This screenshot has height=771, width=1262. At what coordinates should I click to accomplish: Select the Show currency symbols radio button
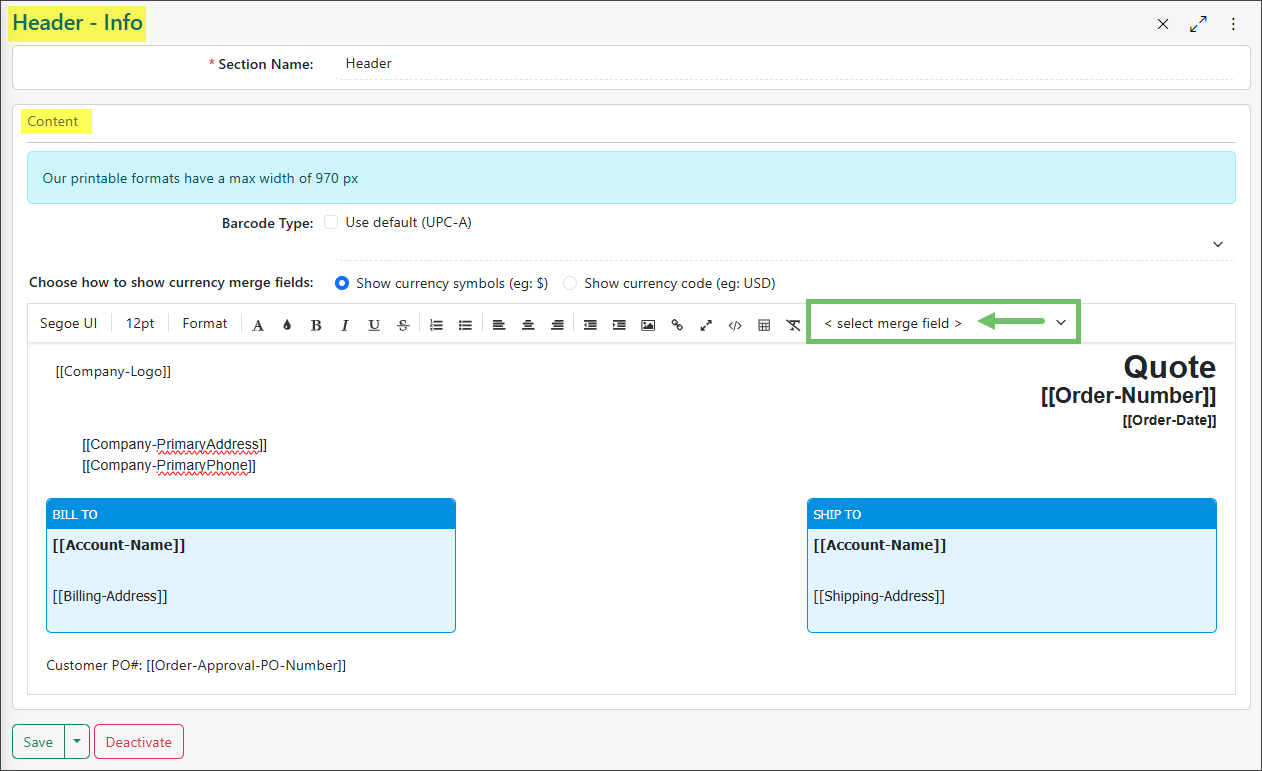[341, 283]
